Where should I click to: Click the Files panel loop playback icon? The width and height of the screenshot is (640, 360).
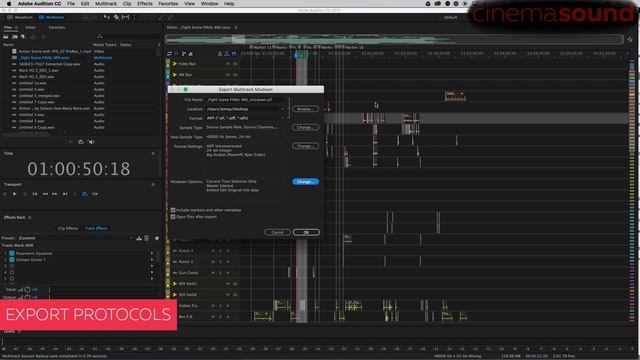tap(81, 142)
